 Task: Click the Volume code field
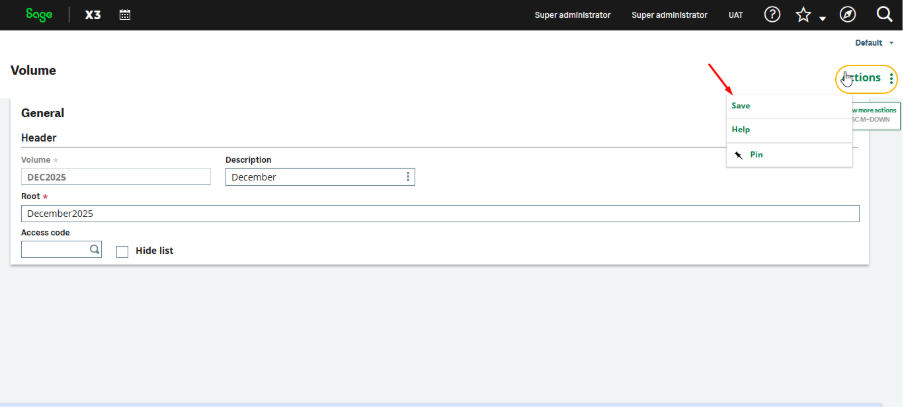115,177
